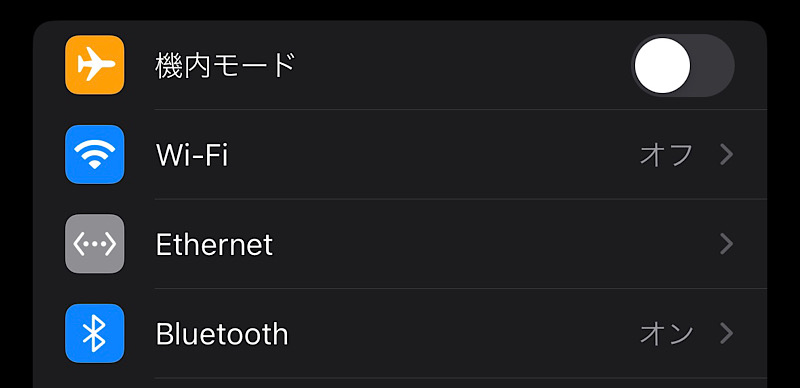Click blank area in the Bluetooth row

coord(459,334)
